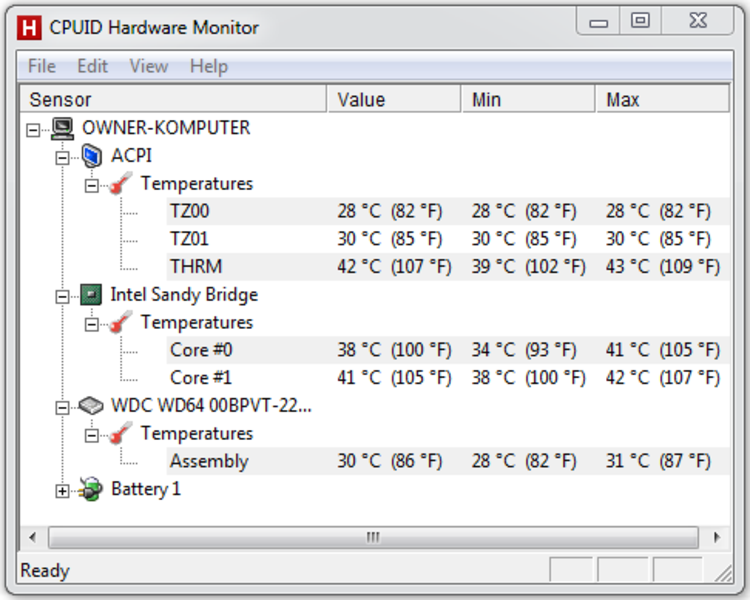The image size is (750, 600).
Task: Click the Value column header
Action: [x=394, y=100]
